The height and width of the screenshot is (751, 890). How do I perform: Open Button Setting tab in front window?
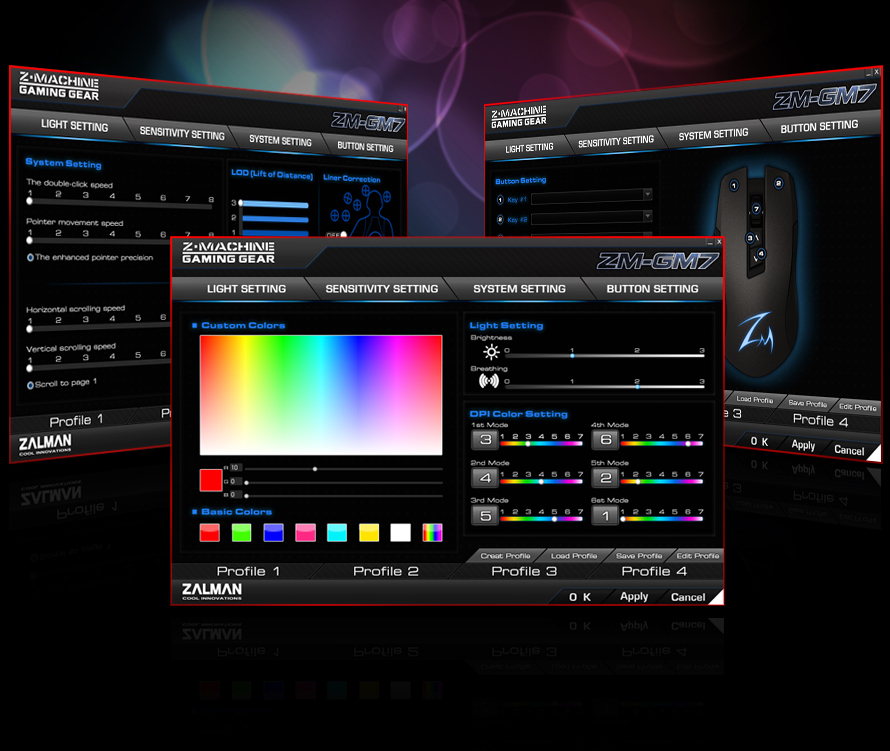(652, 289)
